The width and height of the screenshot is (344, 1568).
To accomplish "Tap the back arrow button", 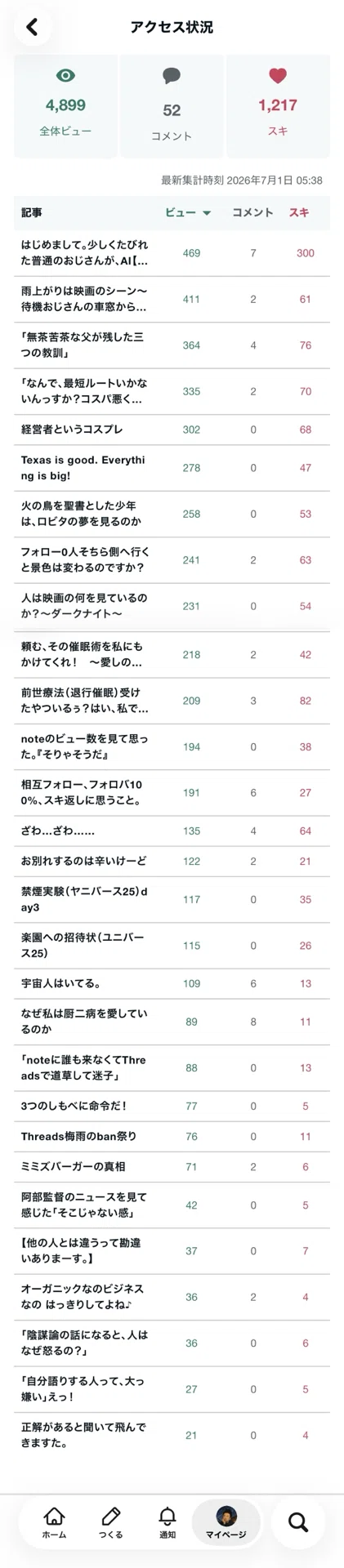I will 32,27.
